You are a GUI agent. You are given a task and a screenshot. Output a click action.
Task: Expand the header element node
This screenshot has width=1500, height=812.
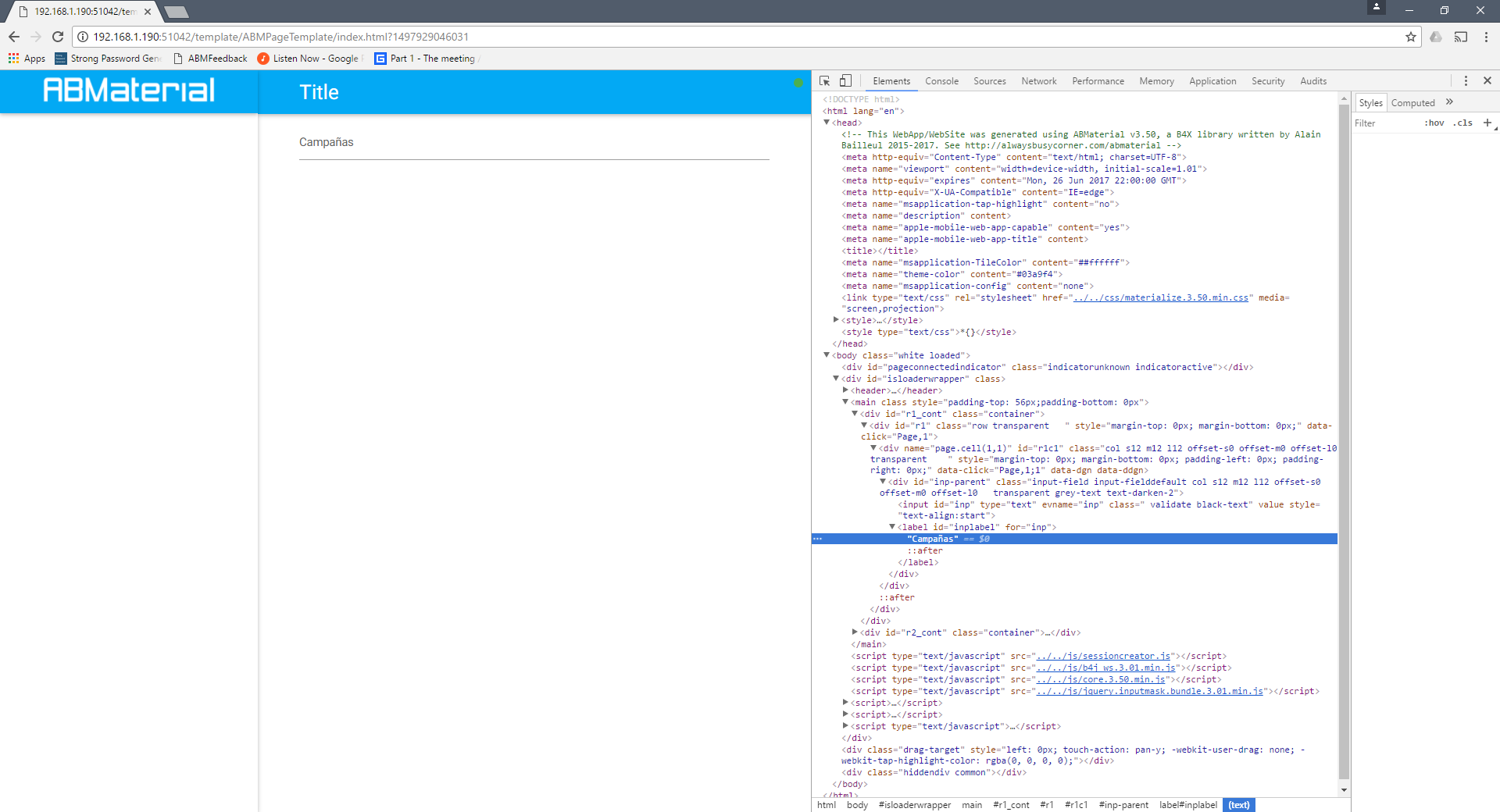845,390
